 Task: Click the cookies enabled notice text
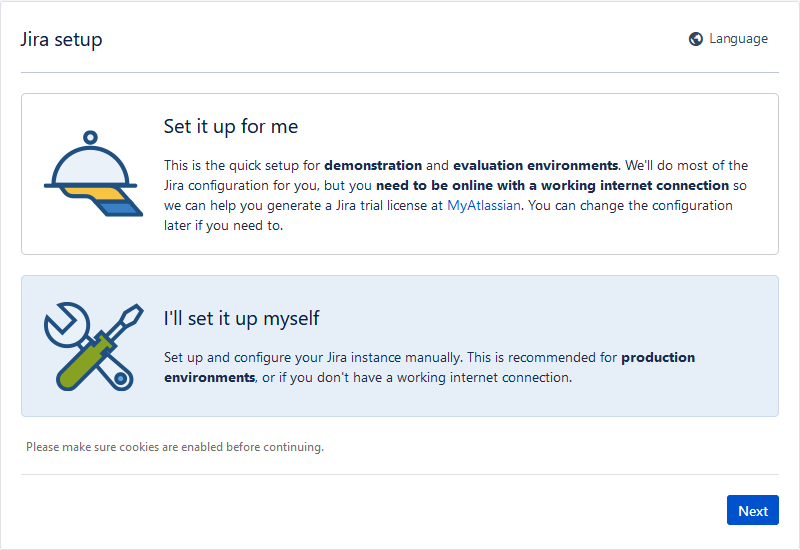175,447
